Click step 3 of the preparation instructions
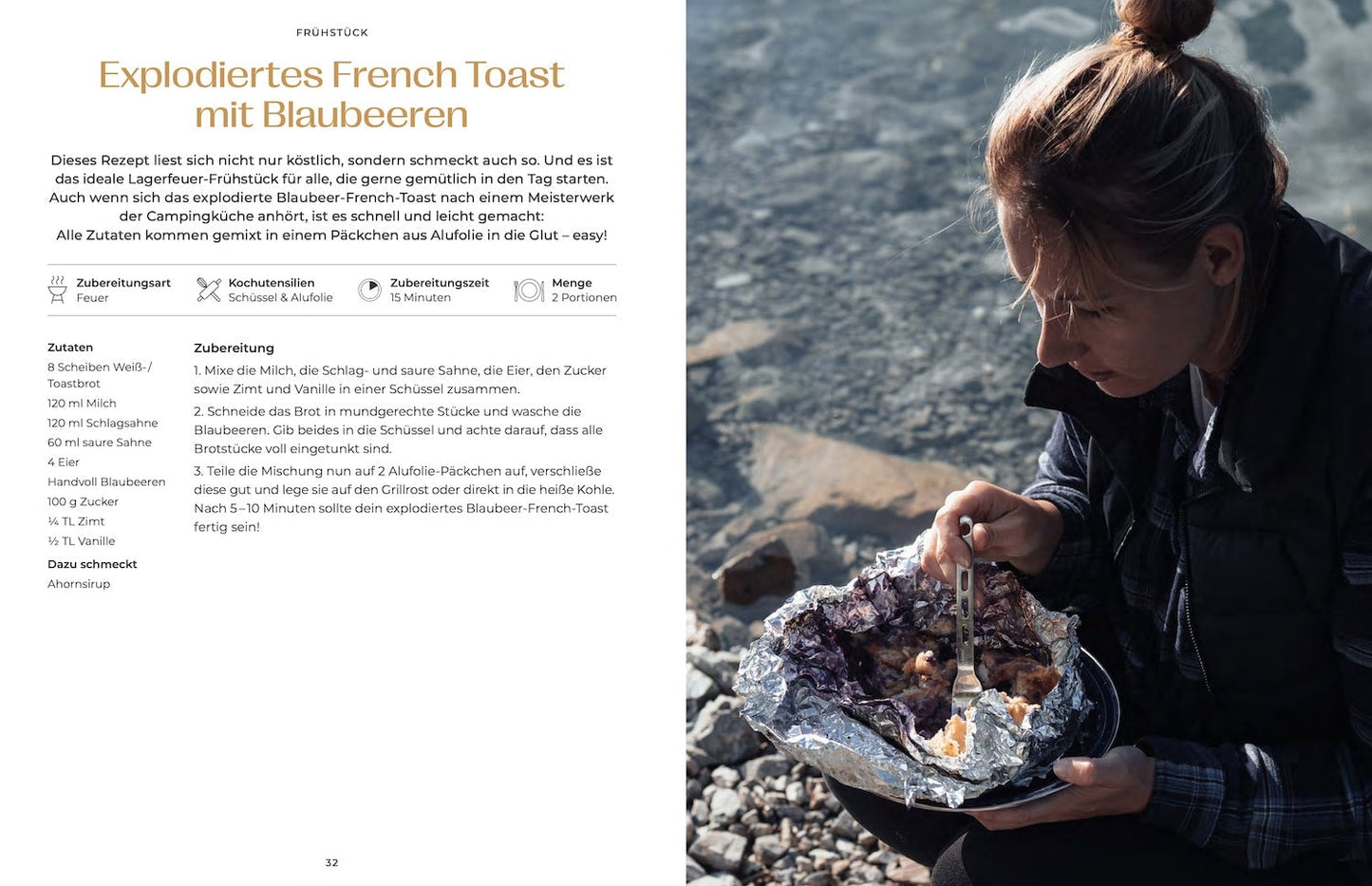The width and height of the screenshot is (1372, 886). [x=404, y=499]
